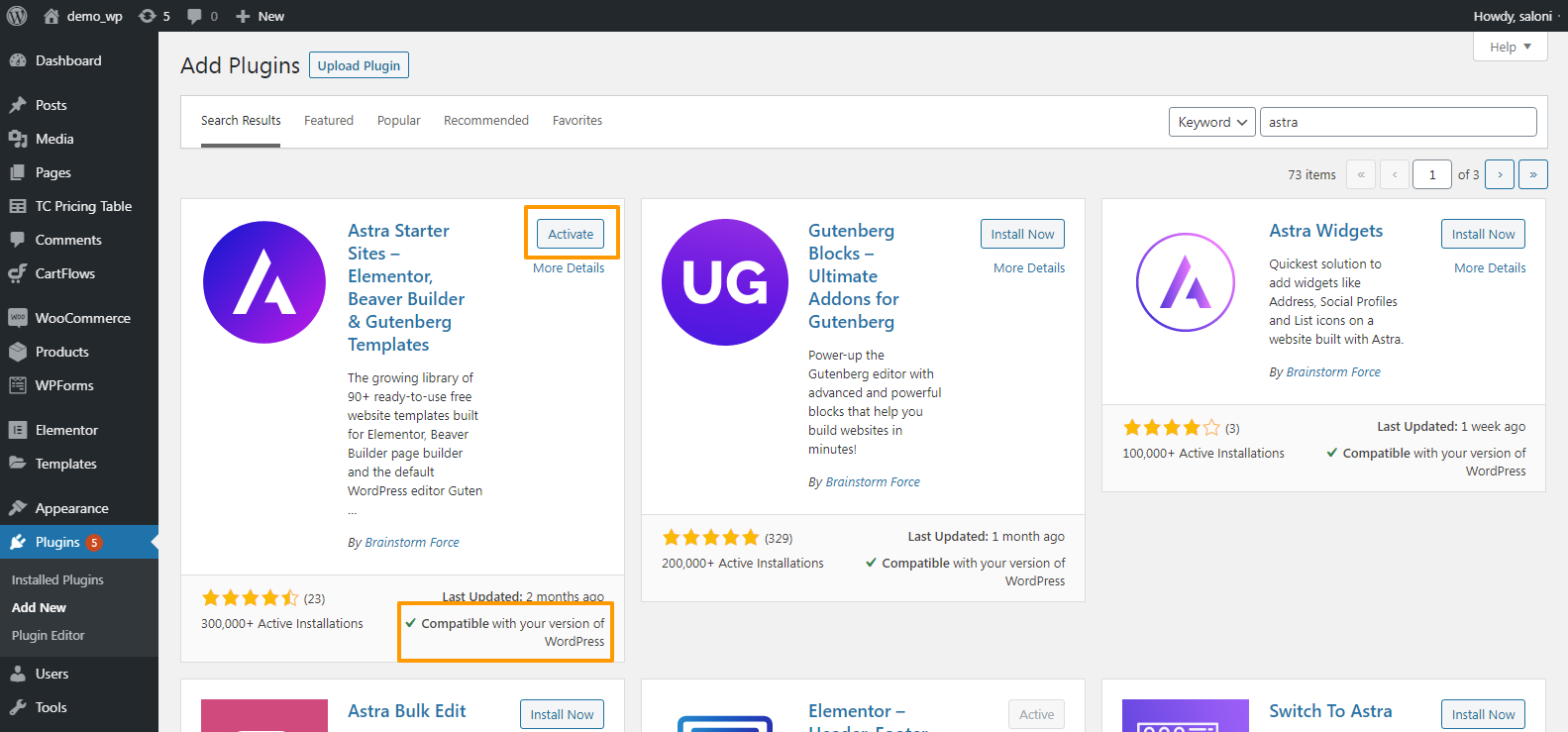Install the Gutenberg Blocks Ultimate Addons plugin
Image resolution: width=1568 pixels, height=732 pixels.
[x=1022, y=234]
